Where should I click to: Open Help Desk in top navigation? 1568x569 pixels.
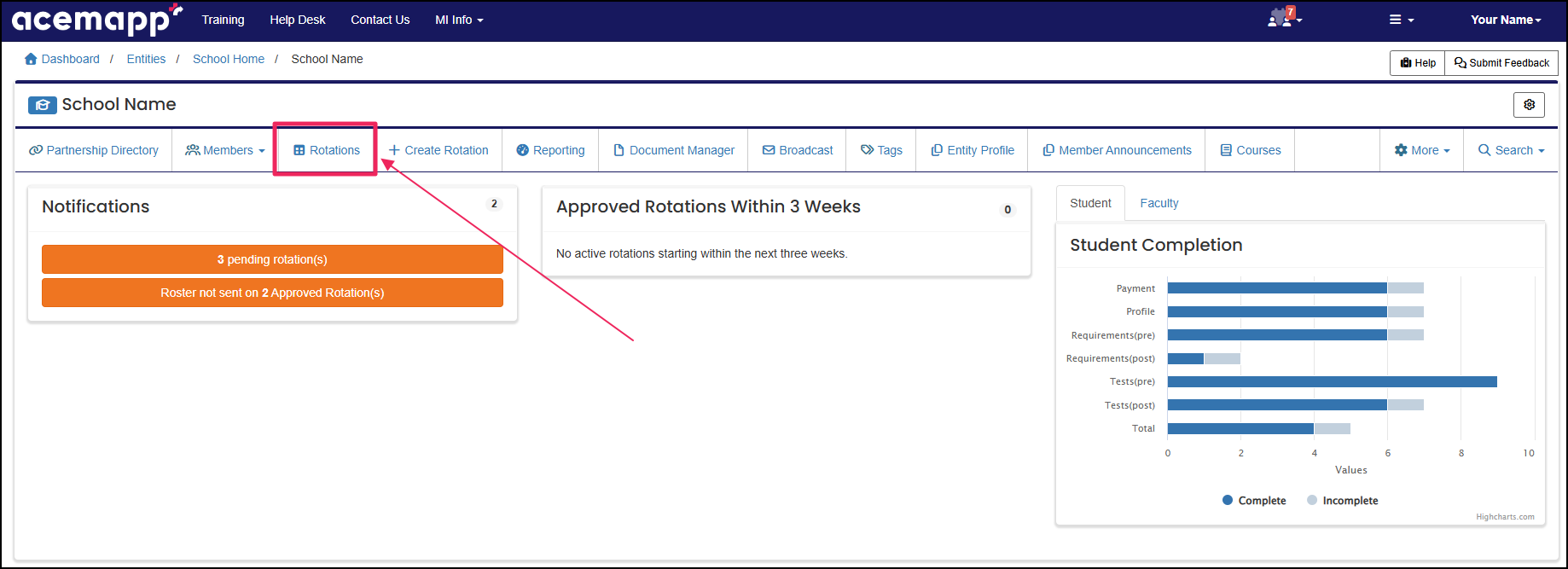coord(298,20)
